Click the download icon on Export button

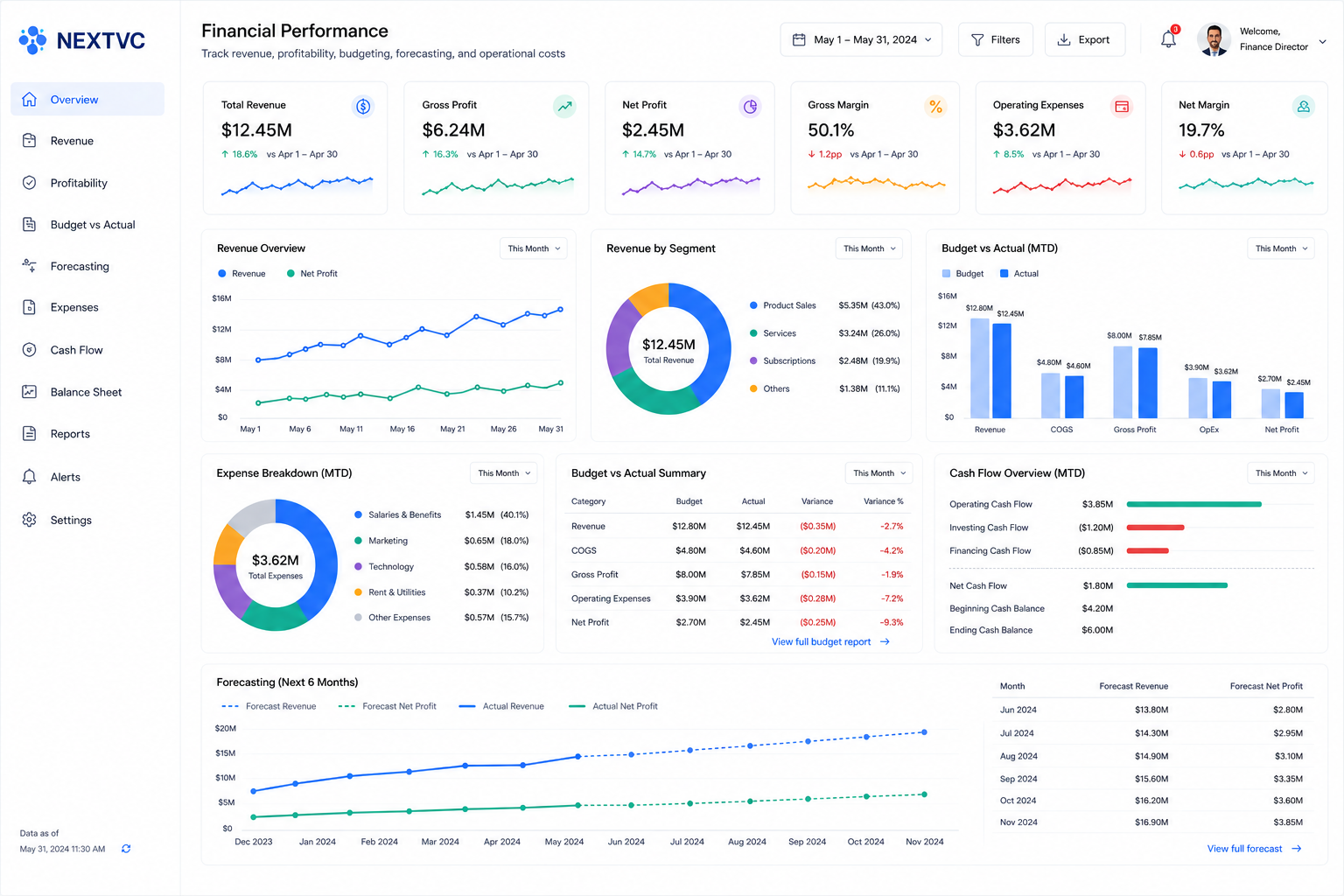pos(1064,39)
